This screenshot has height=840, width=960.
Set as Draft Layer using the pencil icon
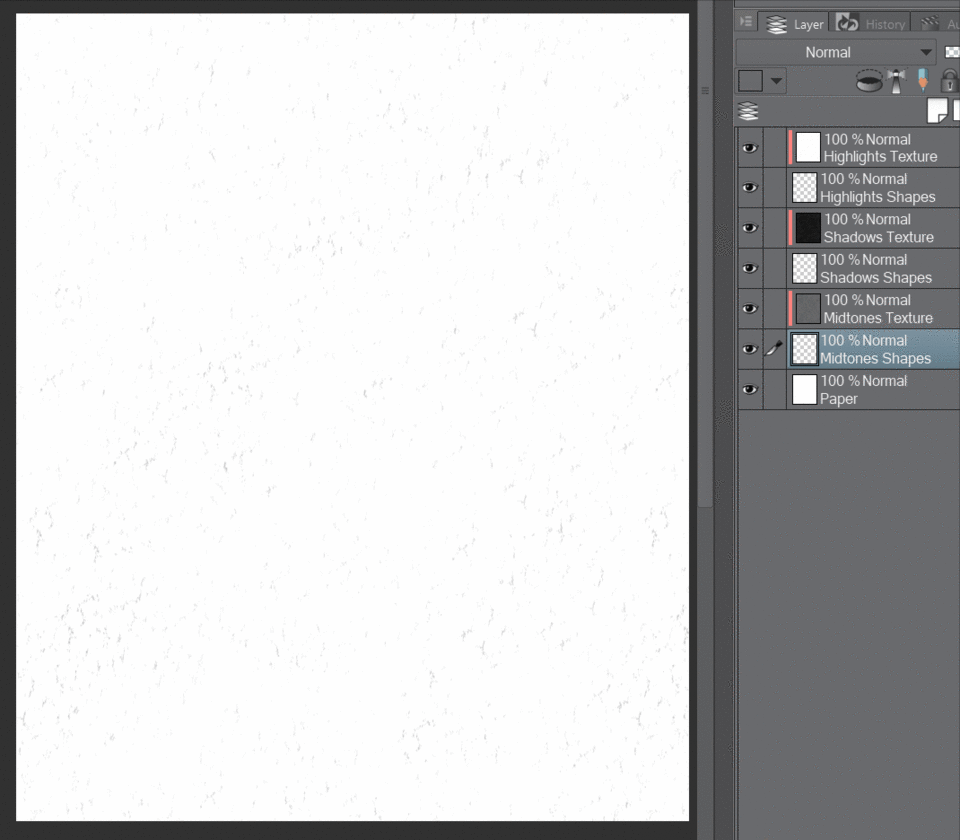click(920, 80)
